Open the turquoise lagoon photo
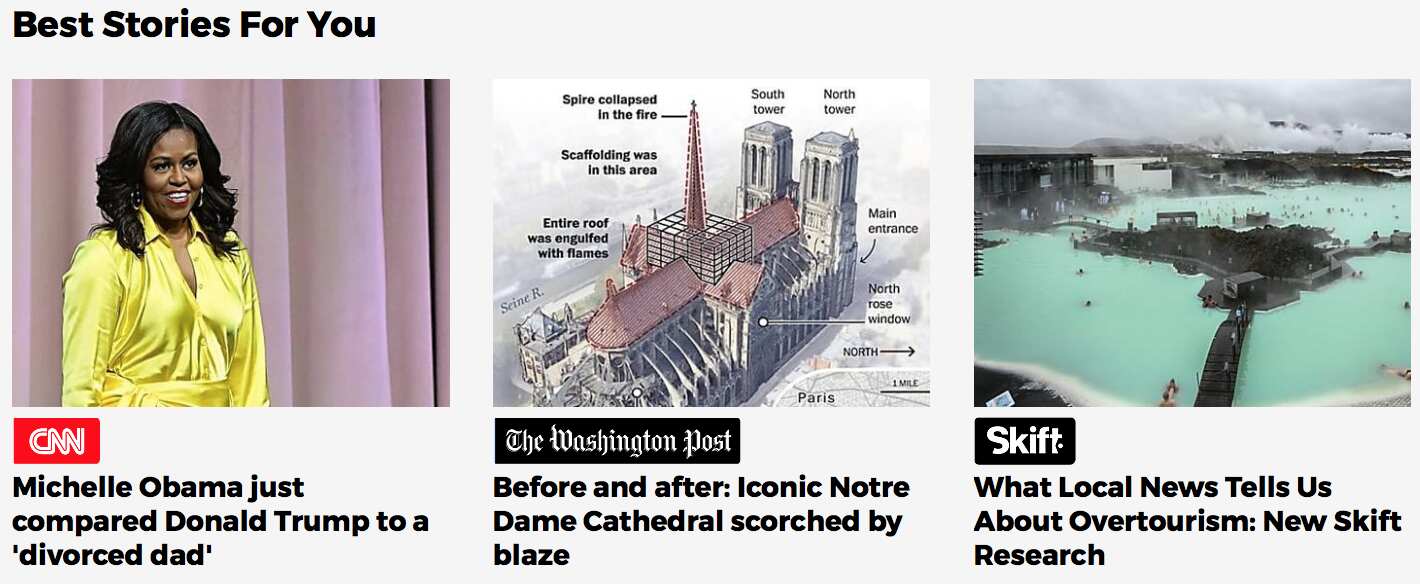Image resolution: width=1420 pixels, height=584 pixels. [x=1192, y=243]
